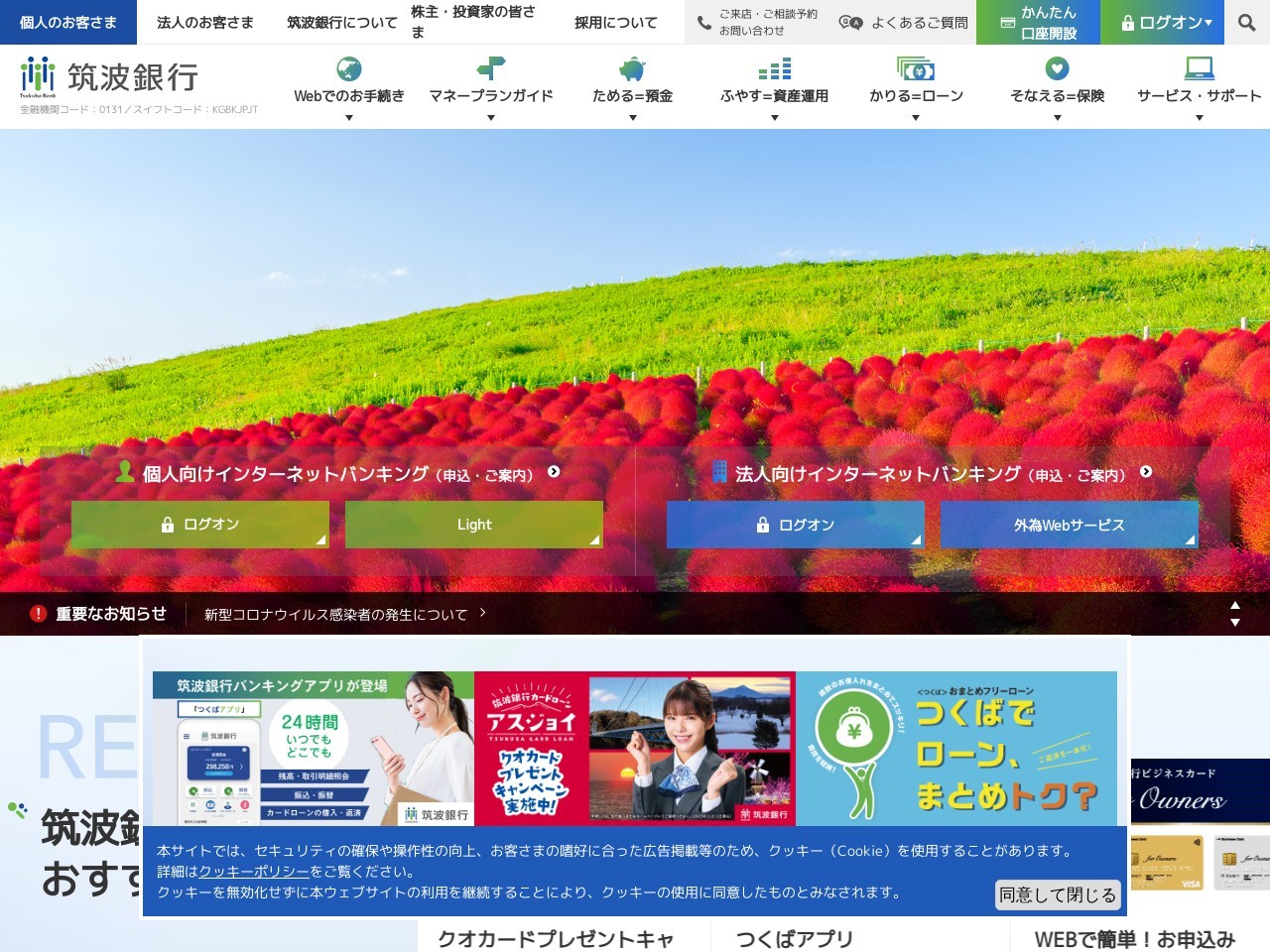The height and width of the screenshot is (952, 1270).
Task: Expand the サービス・サポート menu
Action: click(1200, 118)
